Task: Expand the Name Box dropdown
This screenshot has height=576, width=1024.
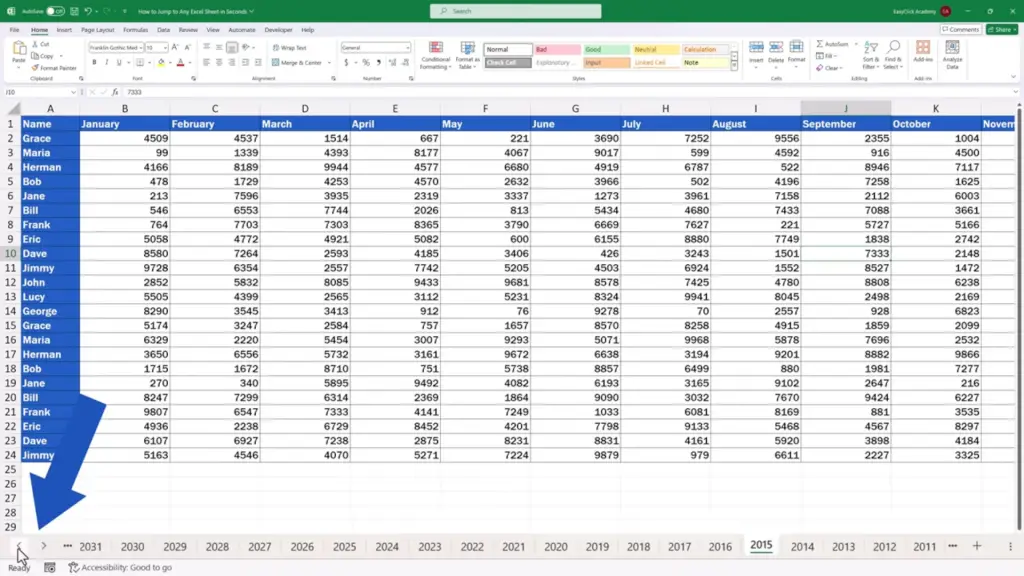Action: click(x=73, y=92)
